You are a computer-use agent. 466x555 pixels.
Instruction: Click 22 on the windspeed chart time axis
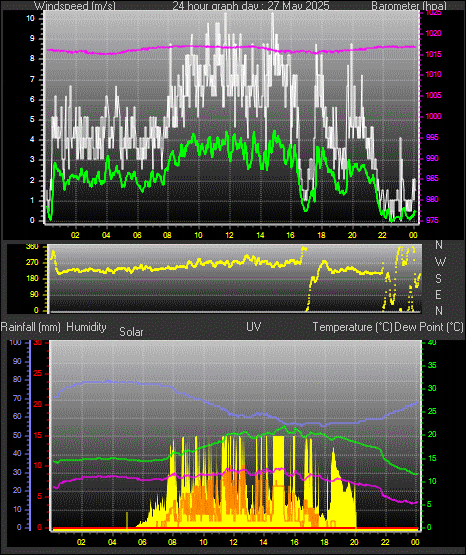(382, 235)
